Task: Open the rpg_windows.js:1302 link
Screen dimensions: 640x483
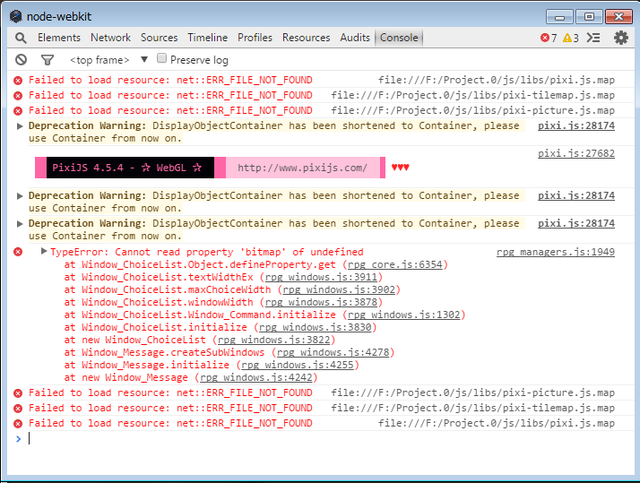Action: point(404,315)
